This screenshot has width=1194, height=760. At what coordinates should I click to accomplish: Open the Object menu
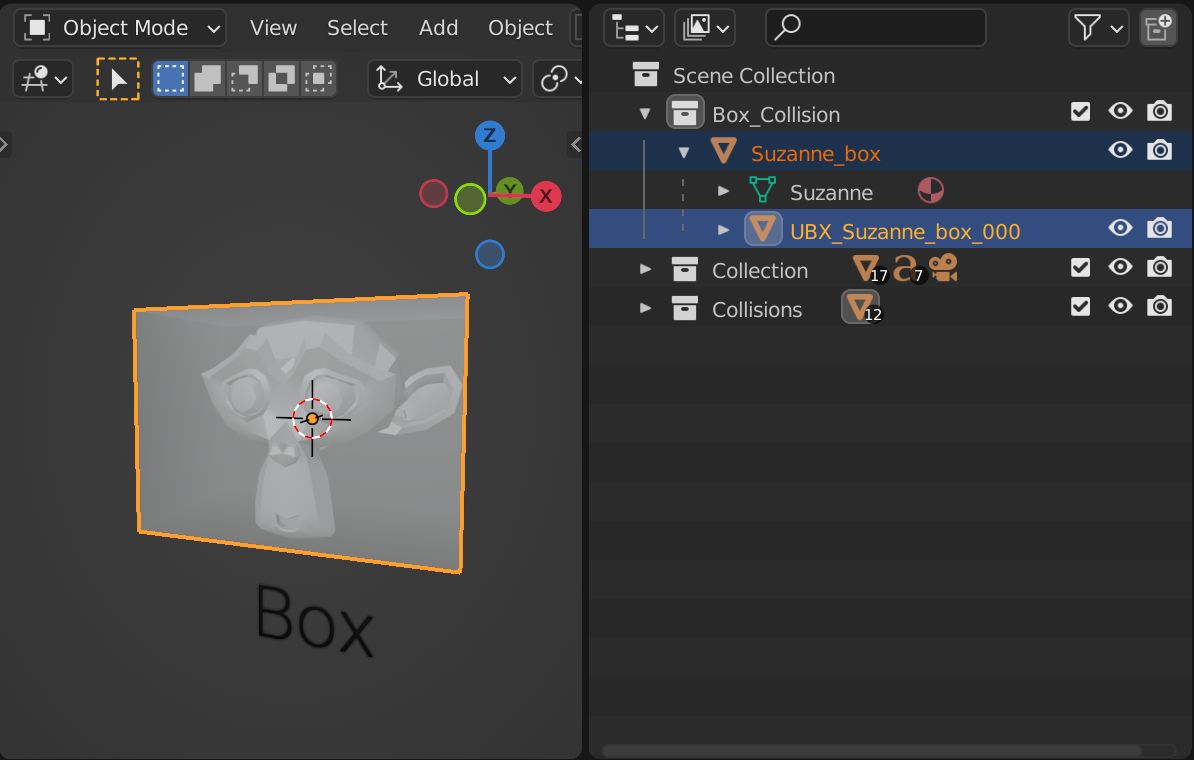click(x=520, y=27)
